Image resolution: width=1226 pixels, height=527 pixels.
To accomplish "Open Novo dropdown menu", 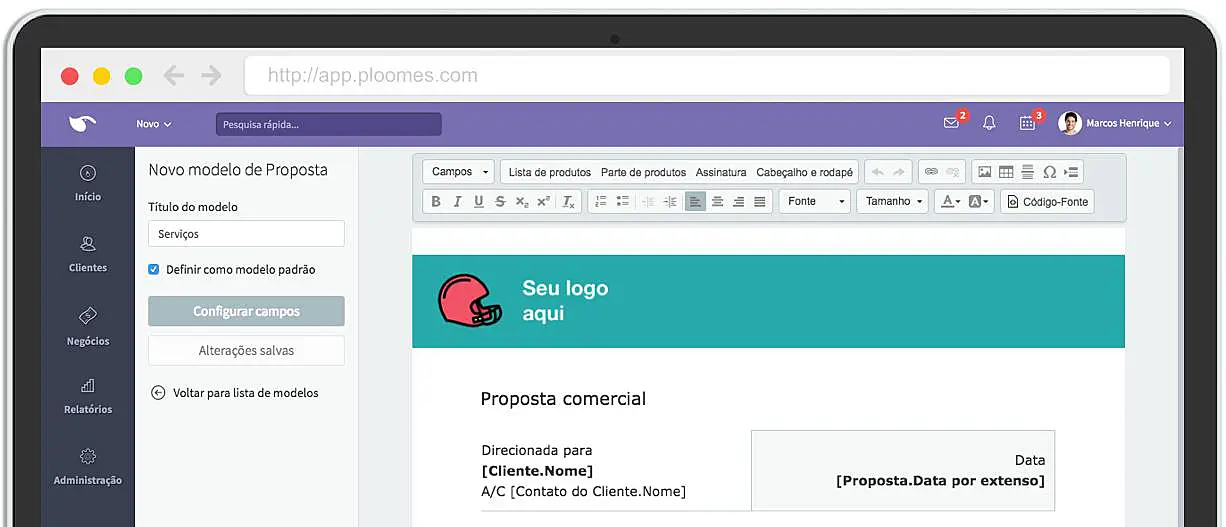I will (x=154, y=124).
